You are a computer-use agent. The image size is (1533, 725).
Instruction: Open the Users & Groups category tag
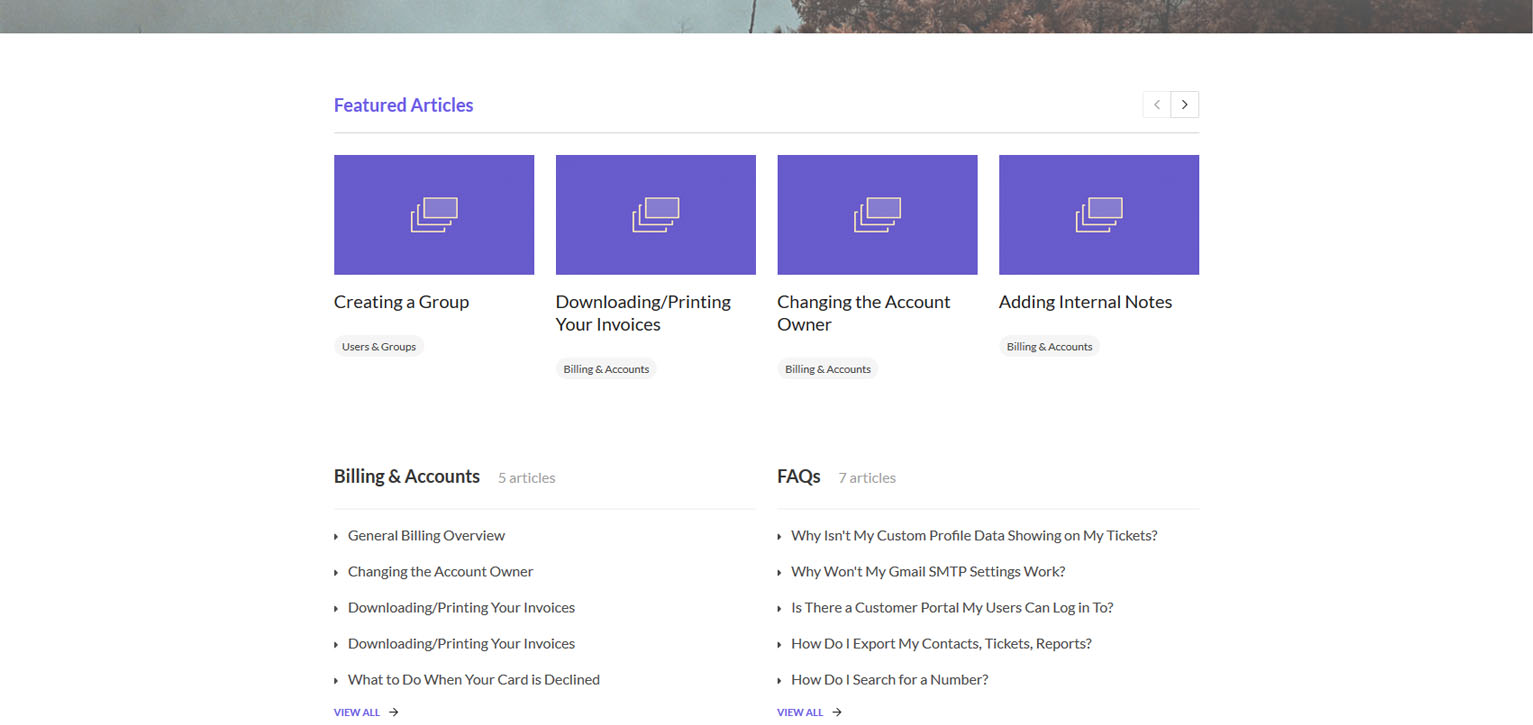[379, 346]
